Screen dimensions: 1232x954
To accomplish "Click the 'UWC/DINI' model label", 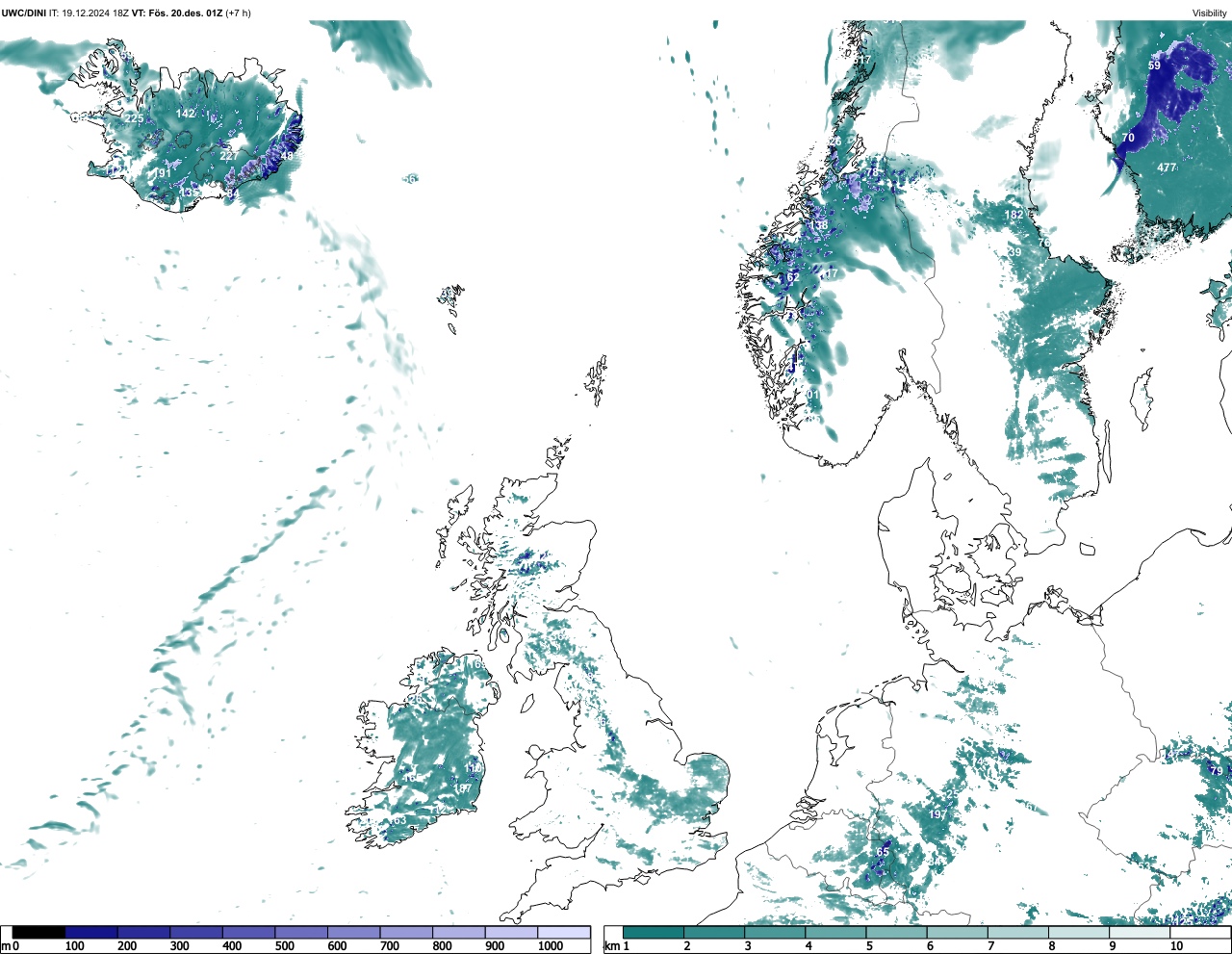I will coord(24,13).
